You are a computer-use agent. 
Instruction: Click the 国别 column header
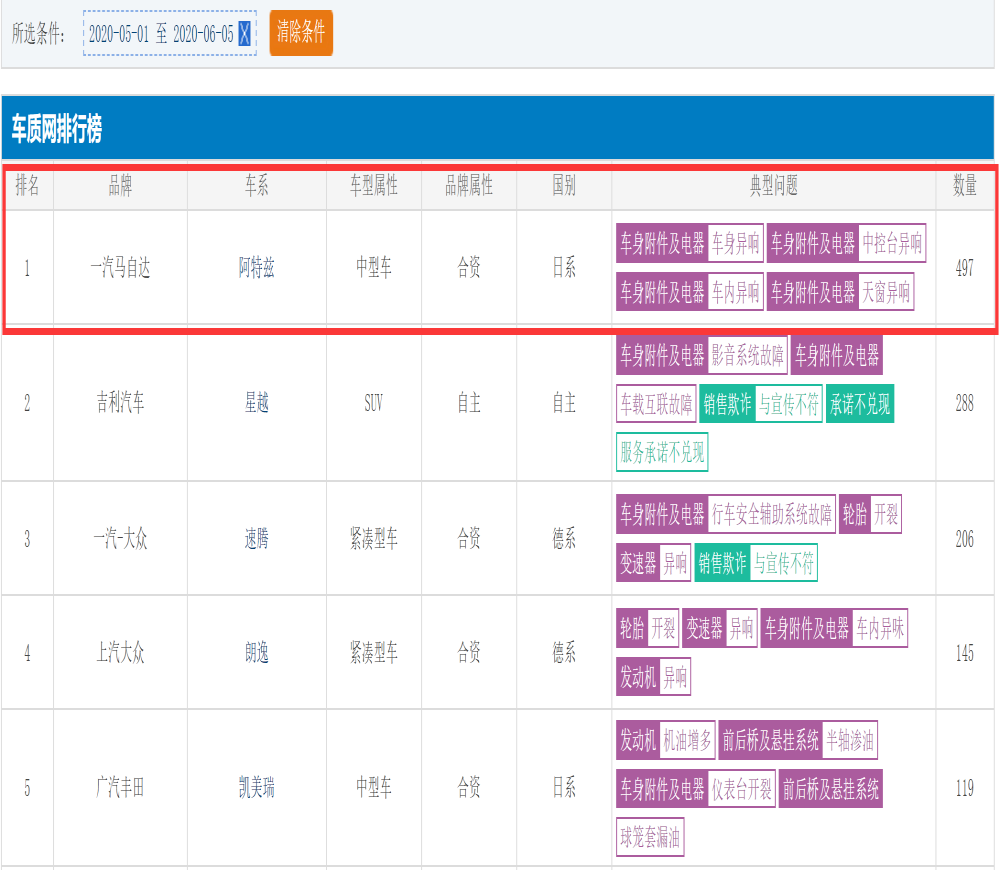click(564, 186)
